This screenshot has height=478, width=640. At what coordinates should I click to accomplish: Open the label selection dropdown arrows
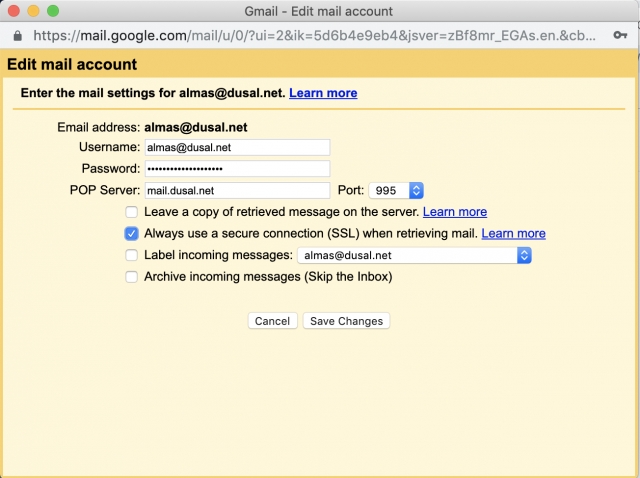click(x=524, y=256)
